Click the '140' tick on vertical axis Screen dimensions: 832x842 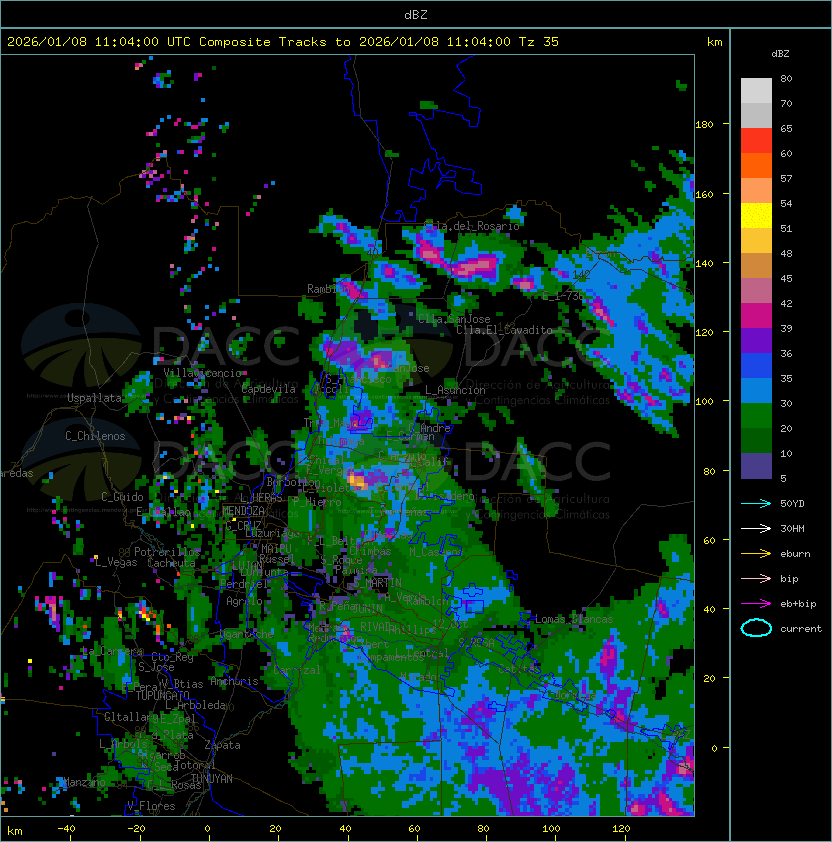point(704,263)
